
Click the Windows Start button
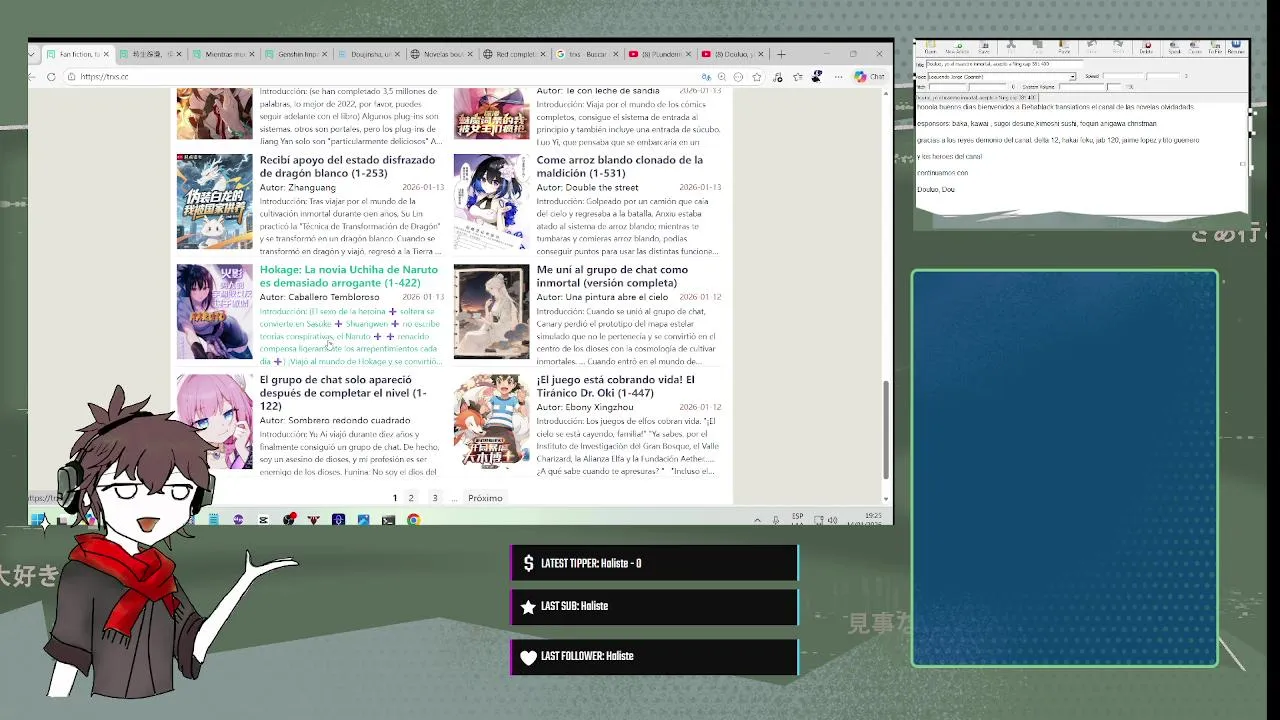point(38,519)
